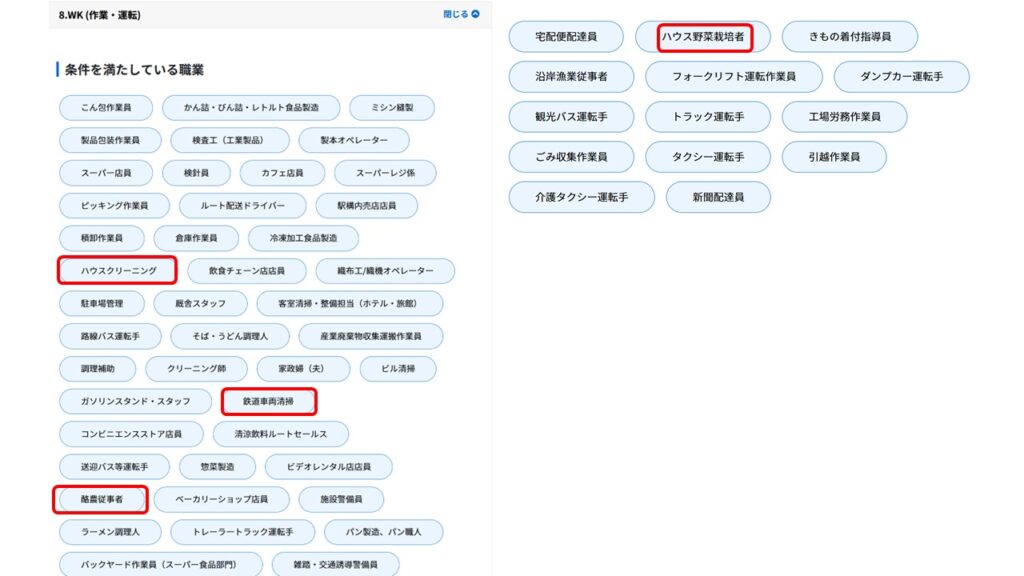Open the 宅配便配達員 occupation link
Viewport: 1024px width, 576px height.
pos(566,37)
